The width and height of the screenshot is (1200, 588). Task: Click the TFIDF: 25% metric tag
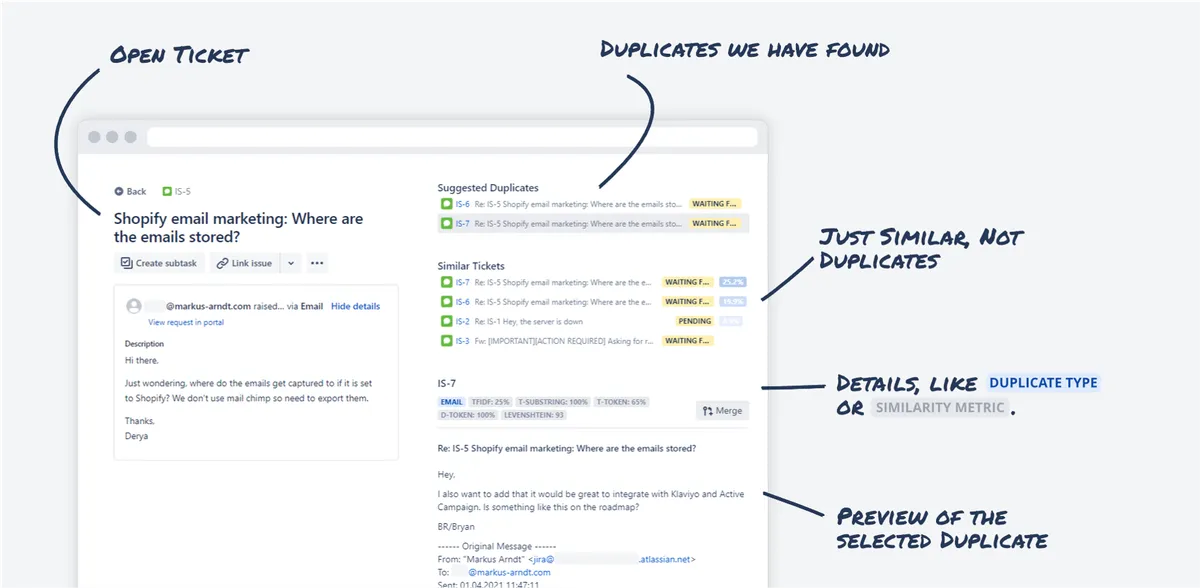click(x=490, y=402)
